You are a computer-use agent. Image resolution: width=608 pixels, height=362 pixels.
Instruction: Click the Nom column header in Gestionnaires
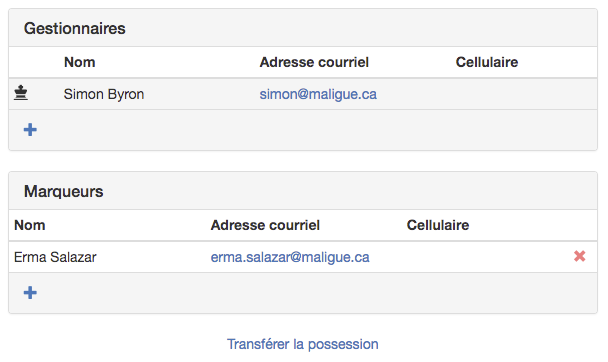(x=79, y=62)
